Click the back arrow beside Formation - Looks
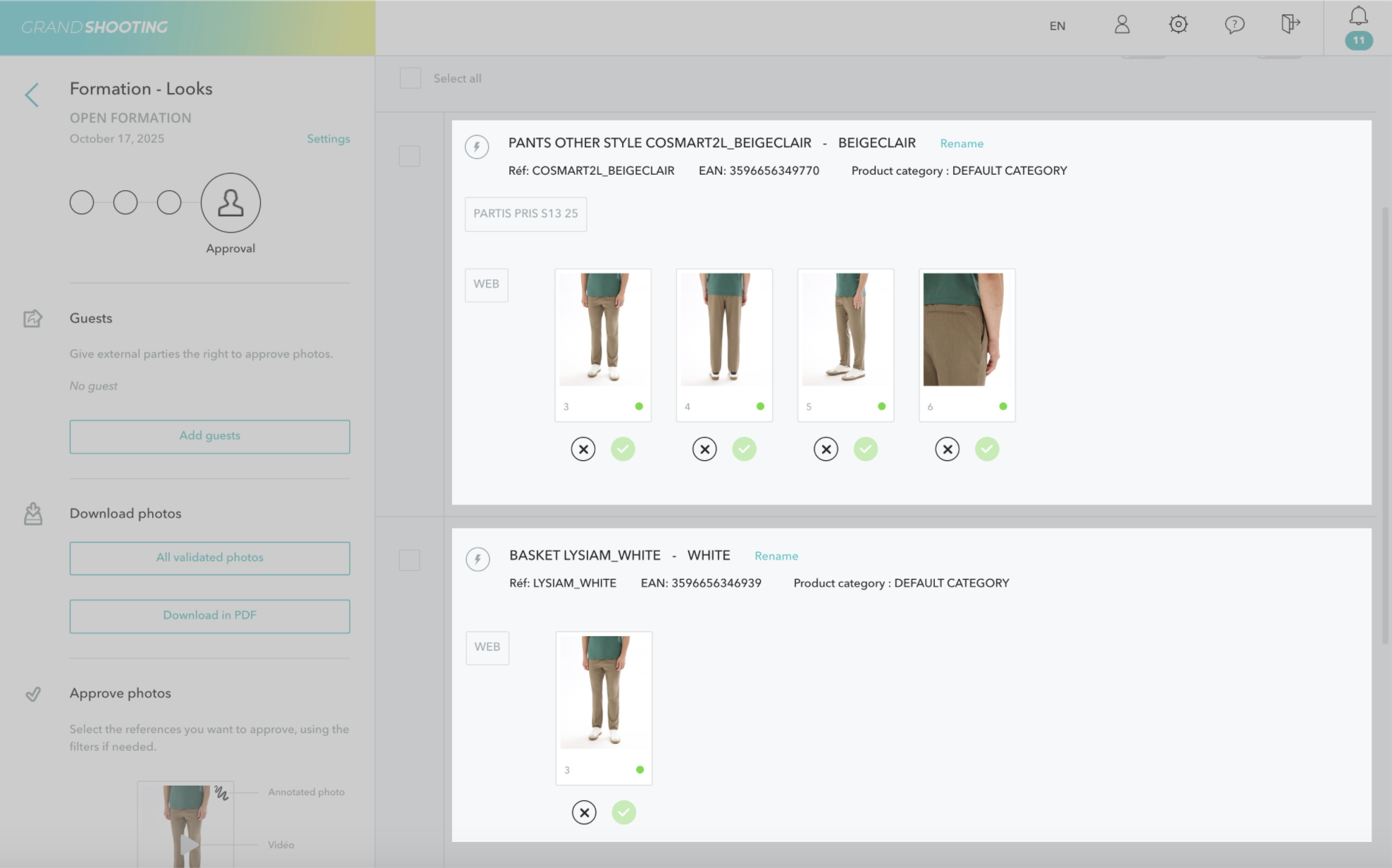Viewport: 1392px width, 868px height. (32, 95)
